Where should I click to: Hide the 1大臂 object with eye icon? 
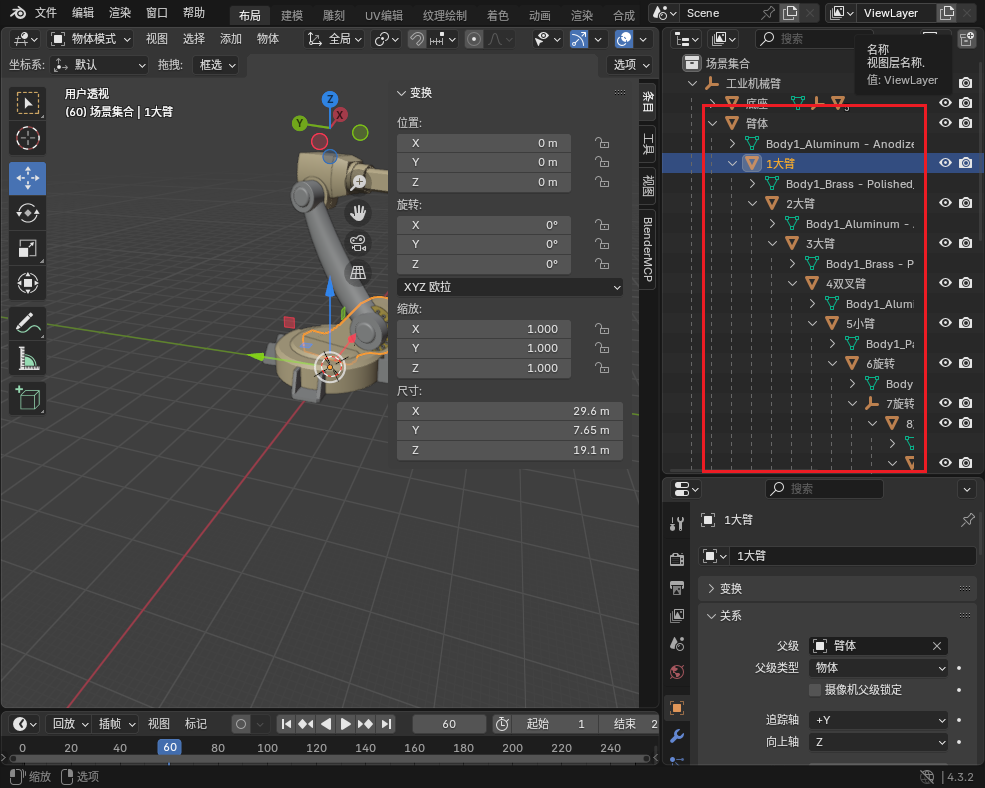click(945, 163)
